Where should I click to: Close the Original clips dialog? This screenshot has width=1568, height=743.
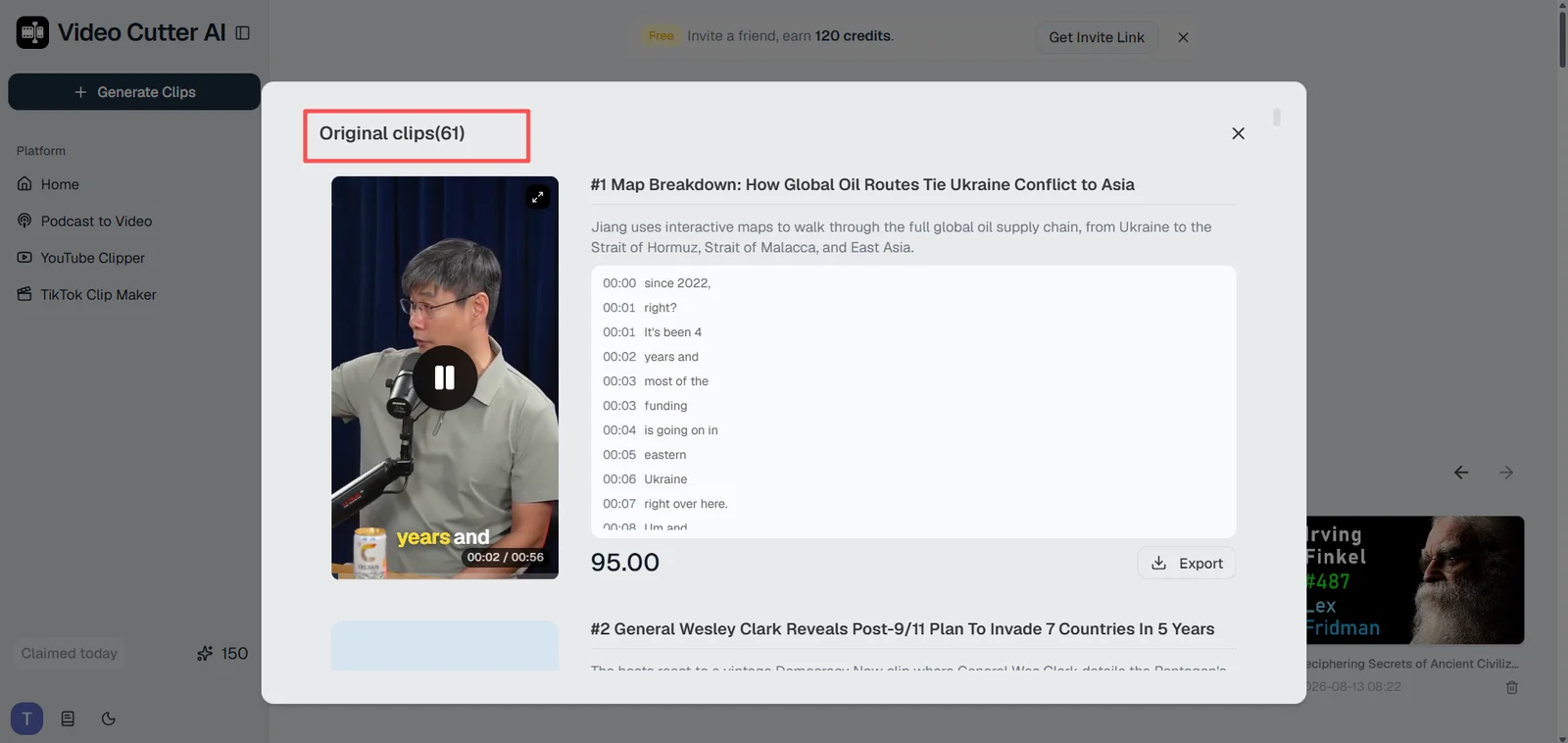click(x=1238, y=133)
